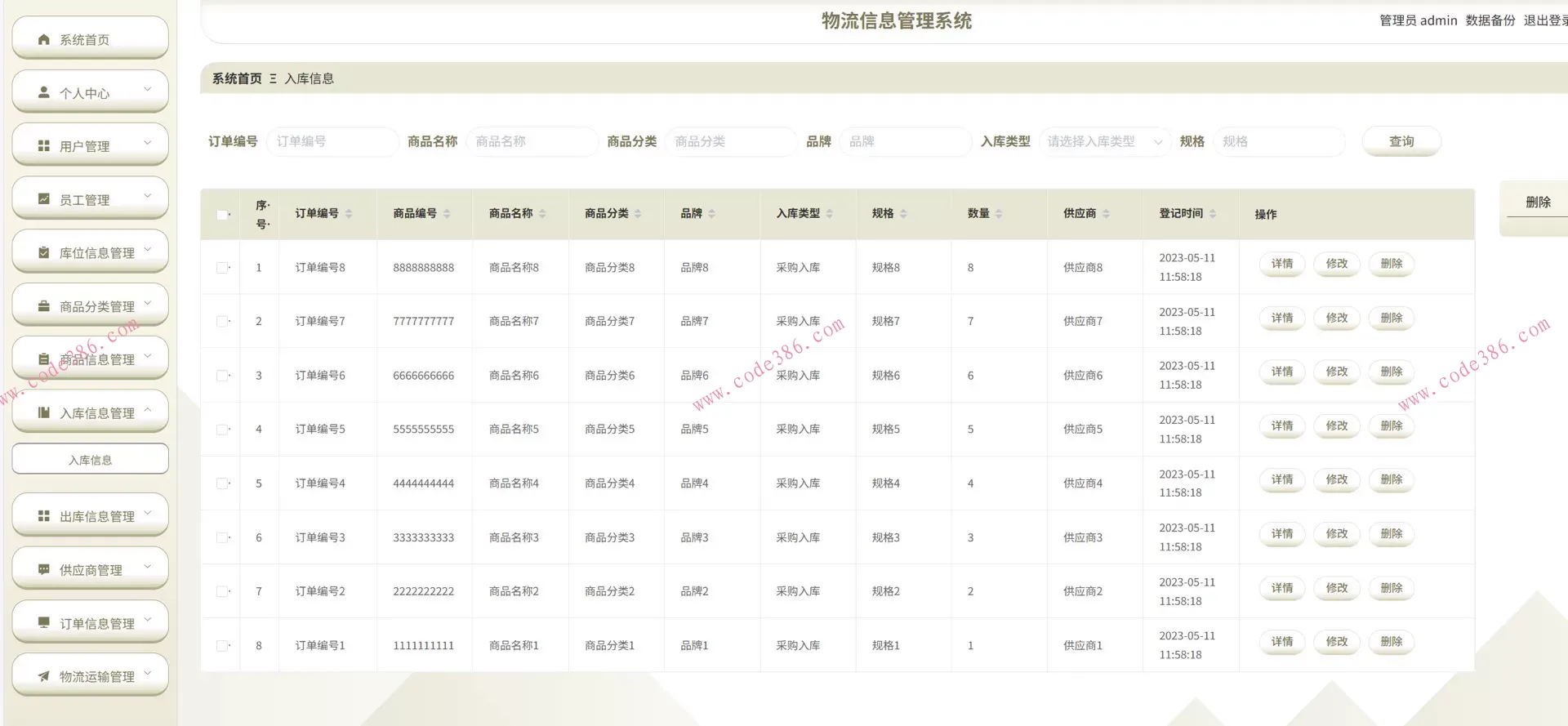Image resolution: width=1568 pixels, height=726 pixels.
Task: Select the checkbox for row 订单编号5
Action: (x=222, y=430)
